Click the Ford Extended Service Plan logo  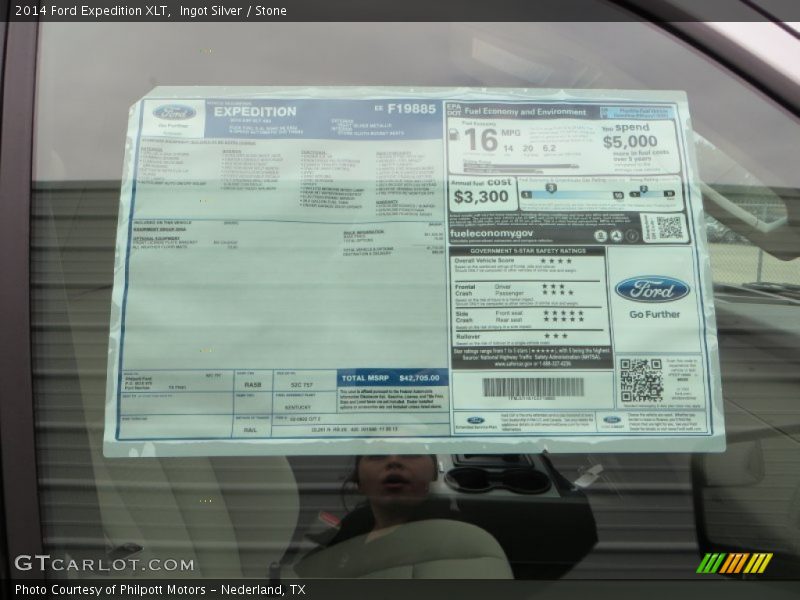(476, 422)
